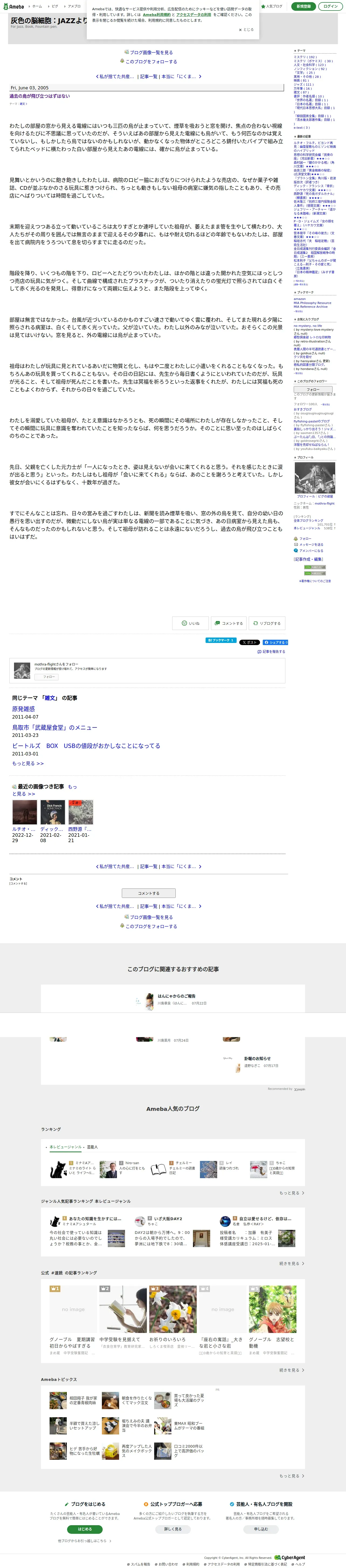This screenshot has height=1568, width=346.
Task: Open recommended article はんにゃからのご報告
Action: [177, 996]
